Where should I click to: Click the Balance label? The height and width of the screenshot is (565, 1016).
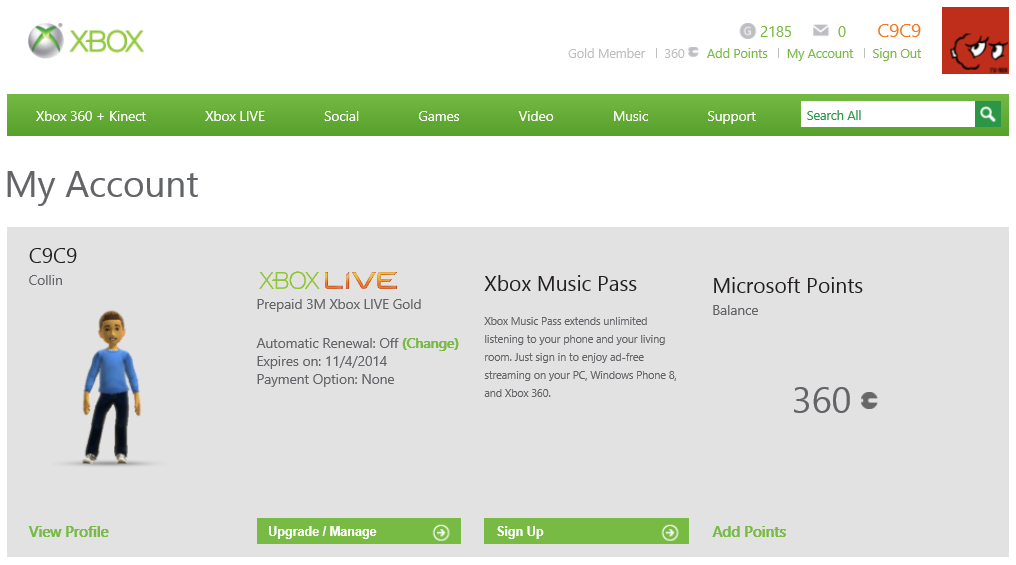[735, 310]
